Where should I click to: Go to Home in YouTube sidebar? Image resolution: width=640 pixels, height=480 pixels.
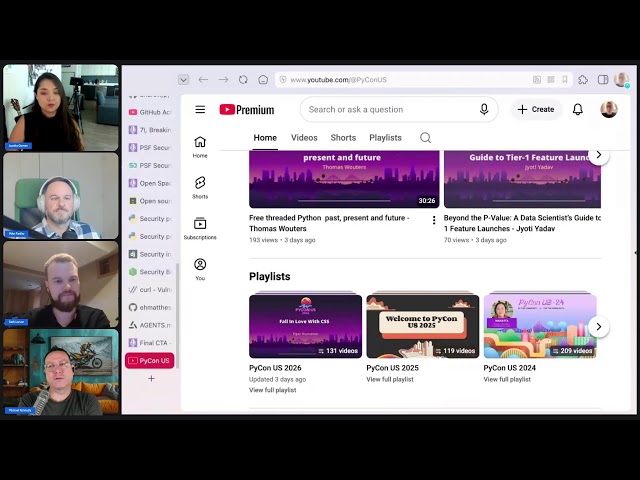pos(200,147)
